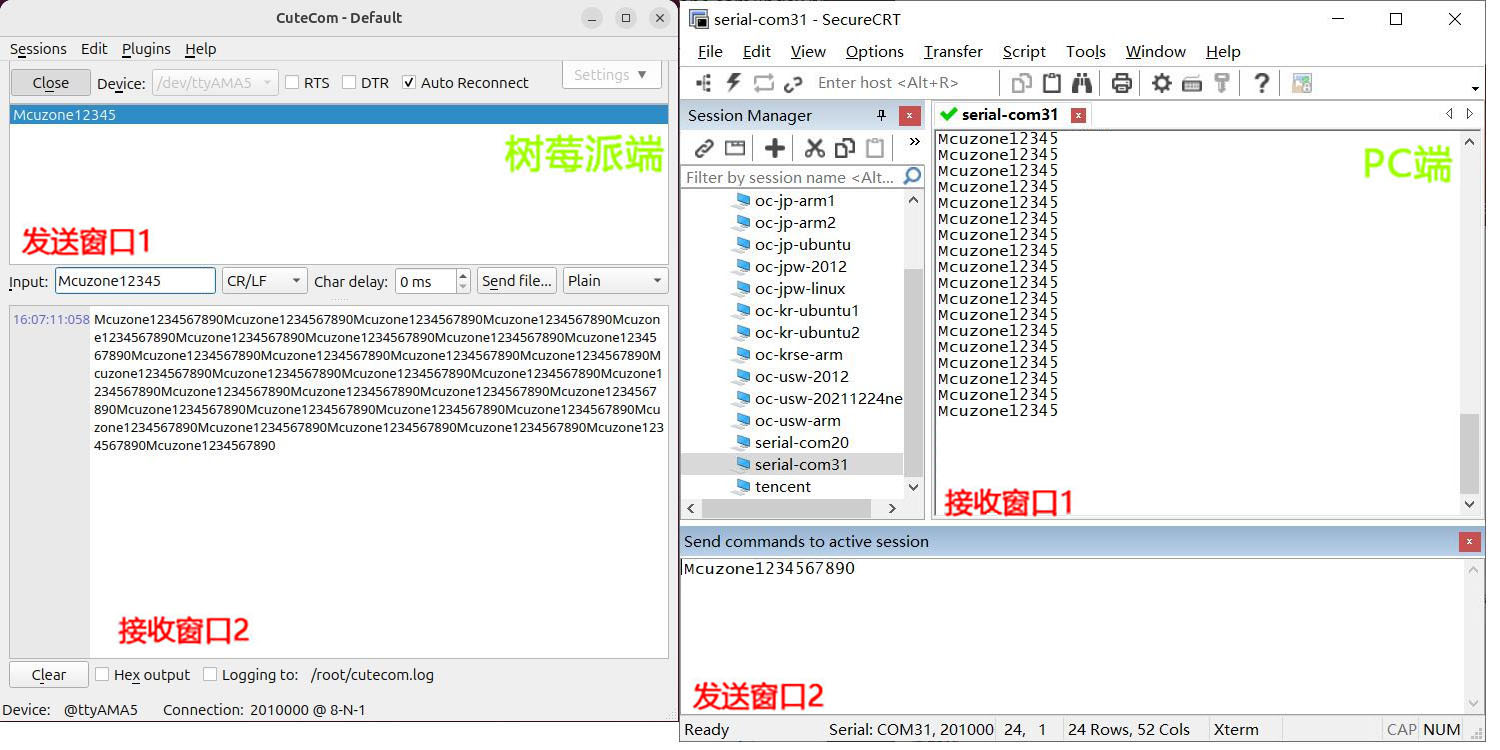Click the Session Manager Cut scissors icon
Viewport: 1500px width, 750px height.
pos(815,149)
